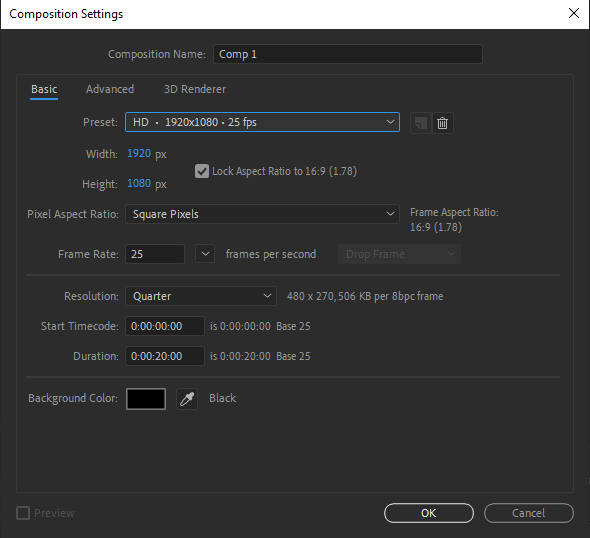Open the Drop Frame dropdown
This screenshot has height=538, width=590.
[399, 254]
